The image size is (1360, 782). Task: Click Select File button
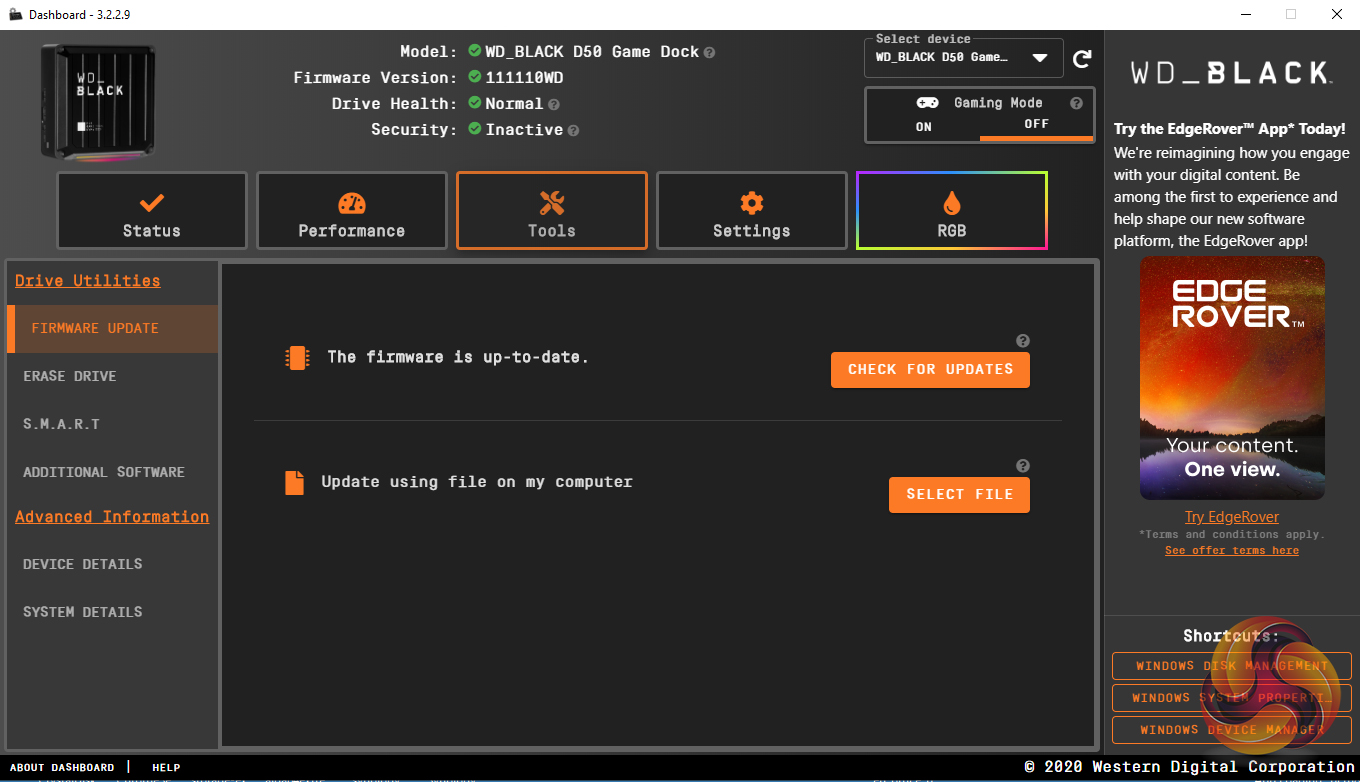coord(959,495)
